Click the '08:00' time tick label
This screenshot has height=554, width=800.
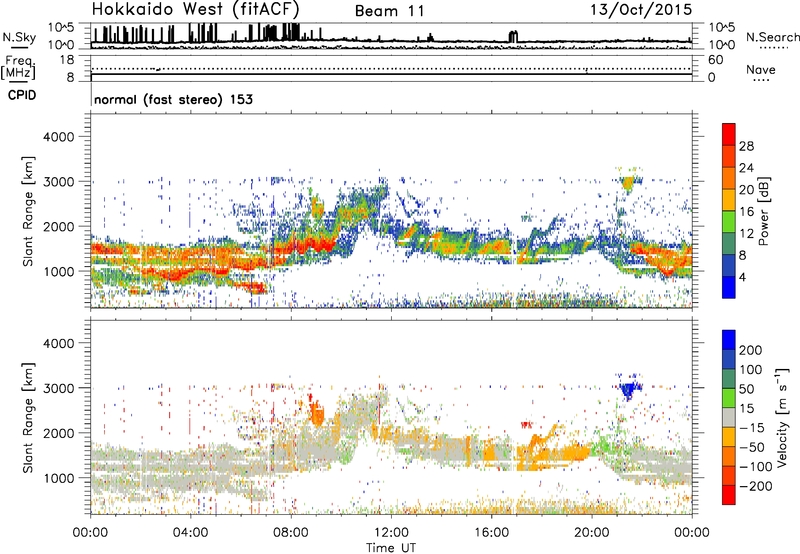291,533
